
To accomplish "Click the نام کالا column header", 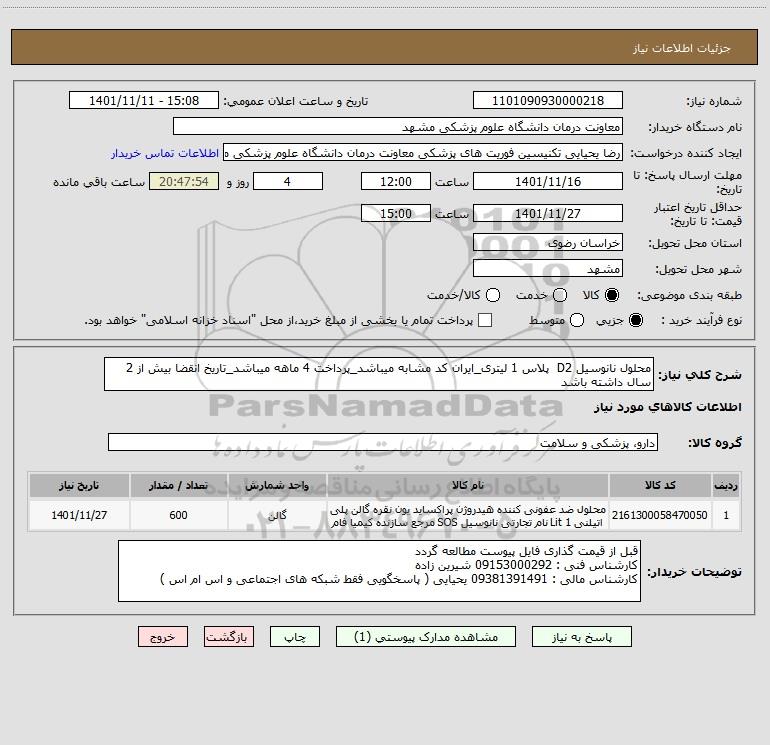I will click(468, 486).
